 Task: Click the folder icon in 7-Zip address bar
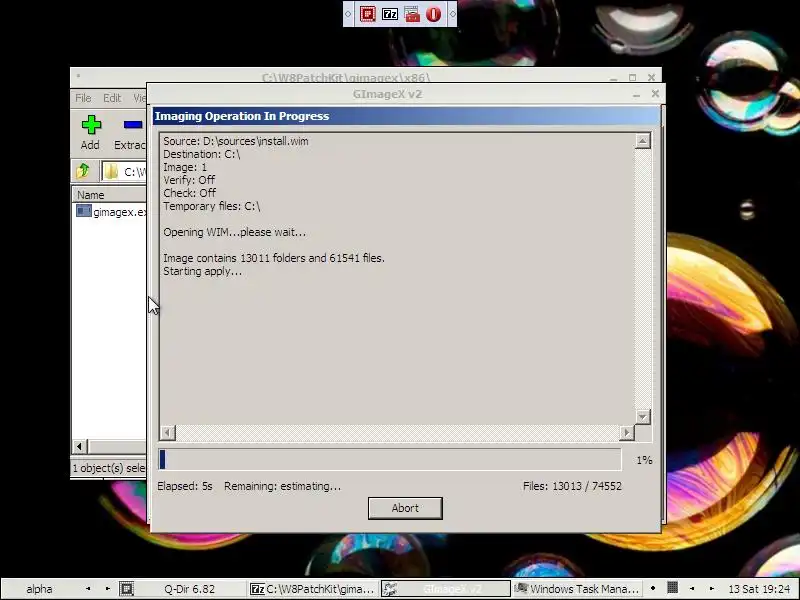point(111,171)
